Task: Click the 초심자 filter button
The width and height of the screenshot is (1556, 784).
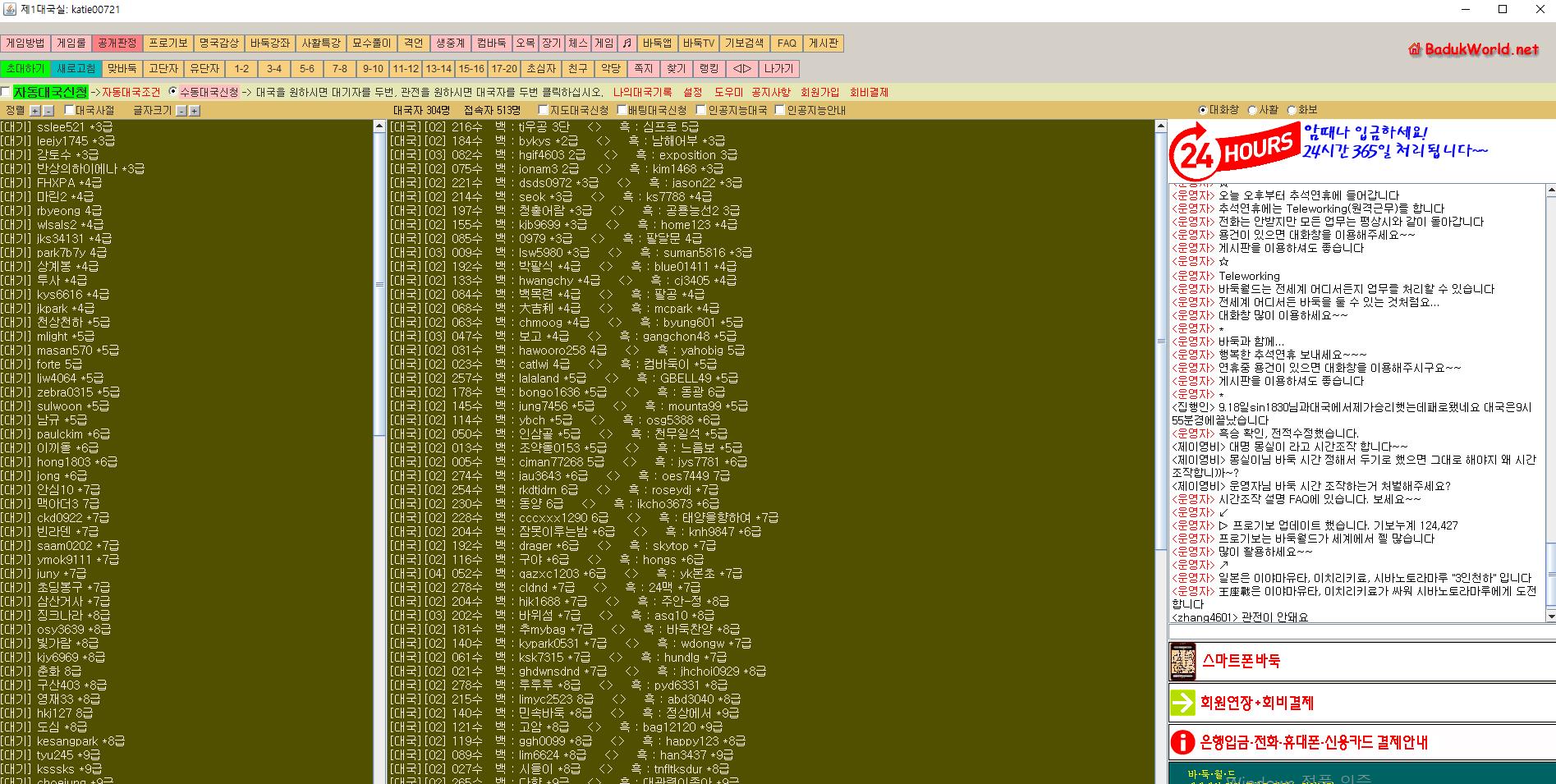Action: (x=542, y=69)
